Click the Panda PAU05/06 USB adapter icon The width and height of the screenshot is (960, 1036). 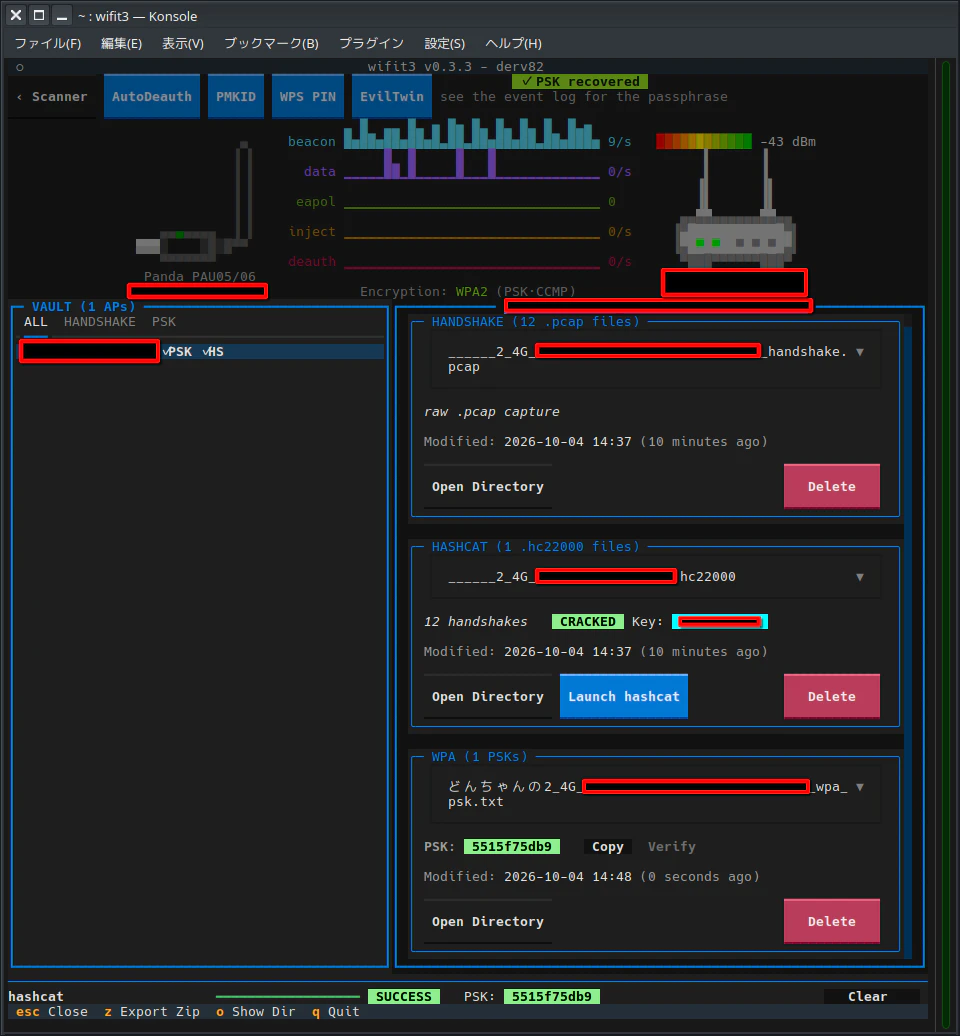pos(194,202)
